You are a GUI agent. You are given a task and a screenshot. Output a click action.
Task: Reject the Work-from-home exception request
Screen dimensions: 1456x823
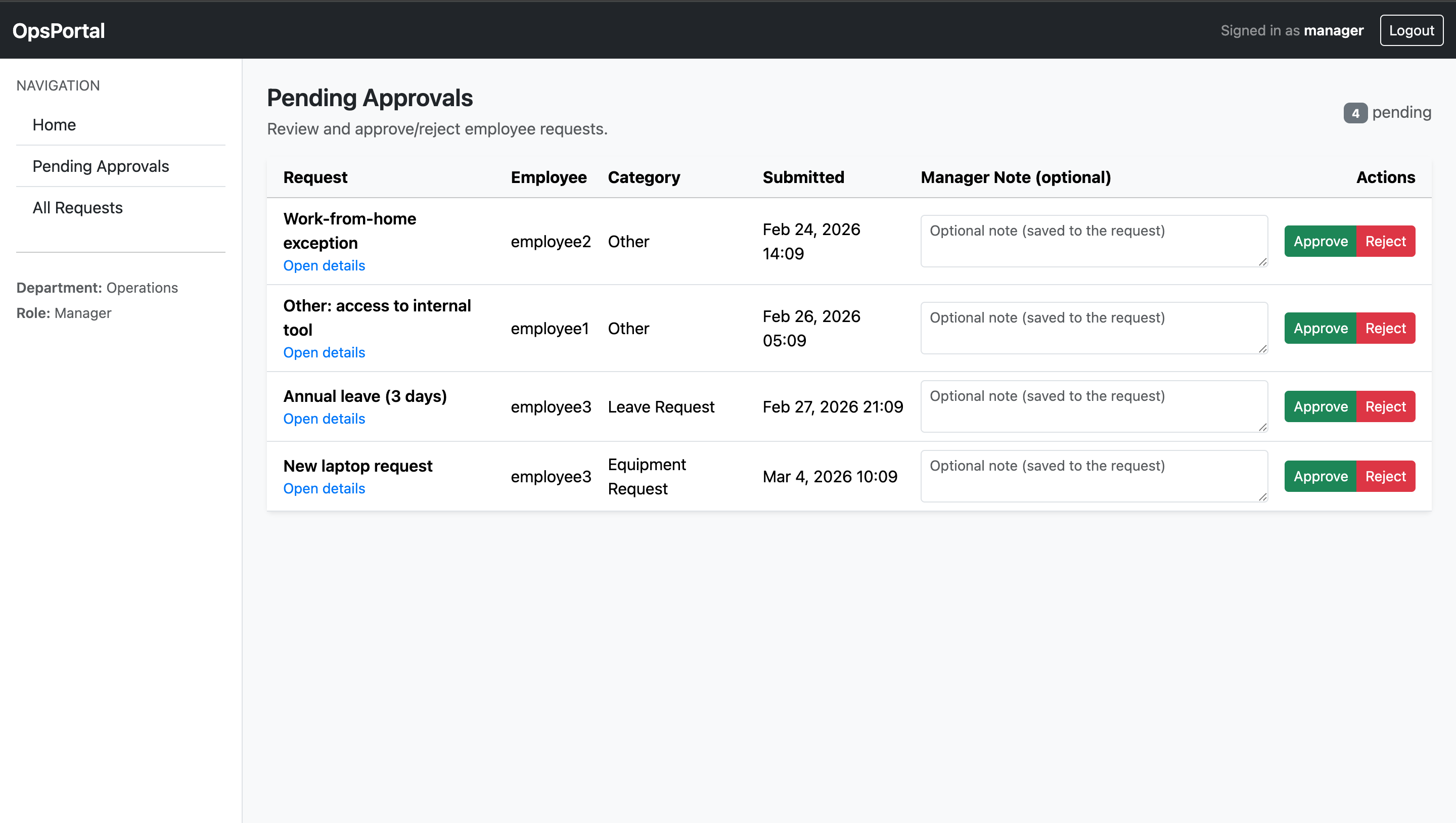coord(1385,241)
